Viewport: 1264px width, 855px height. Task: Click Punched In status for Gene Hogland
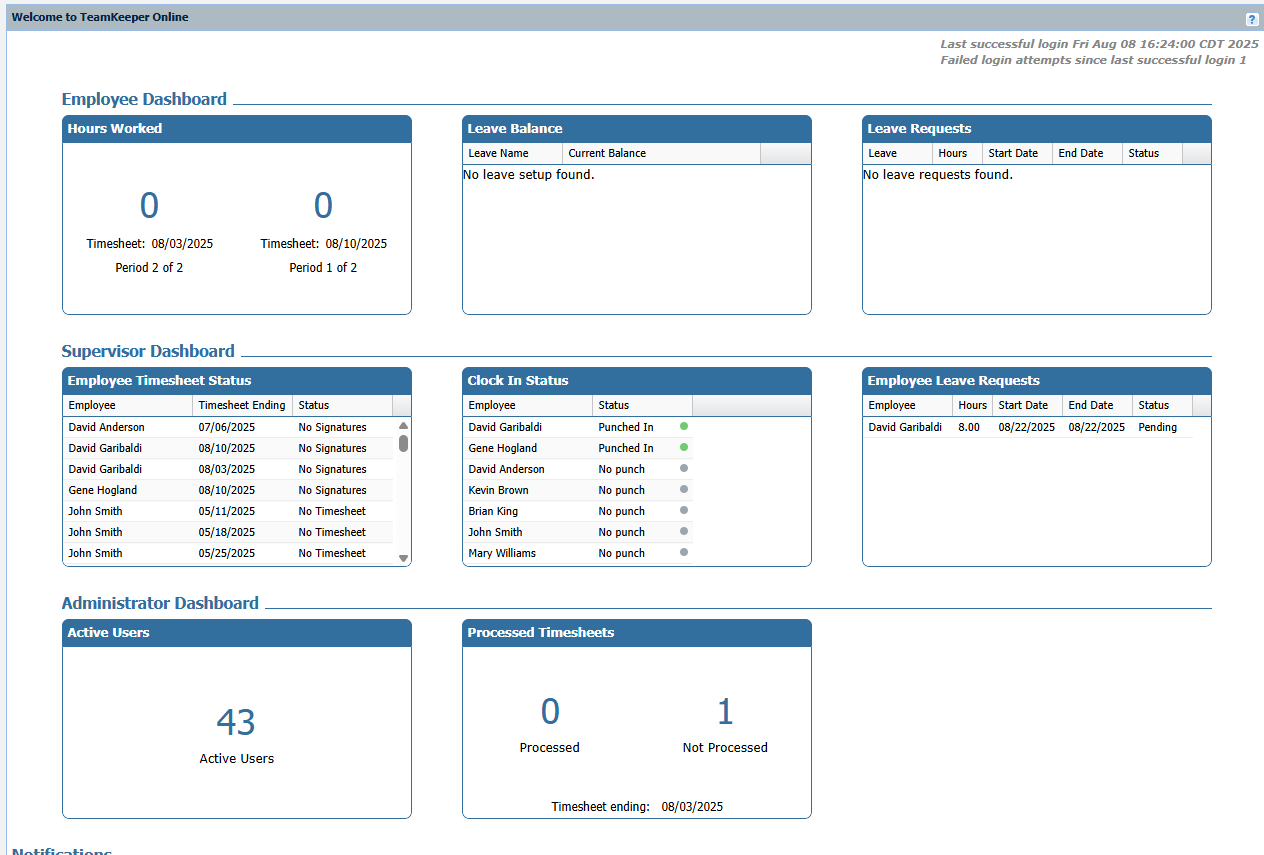click(x=626, y=448)
